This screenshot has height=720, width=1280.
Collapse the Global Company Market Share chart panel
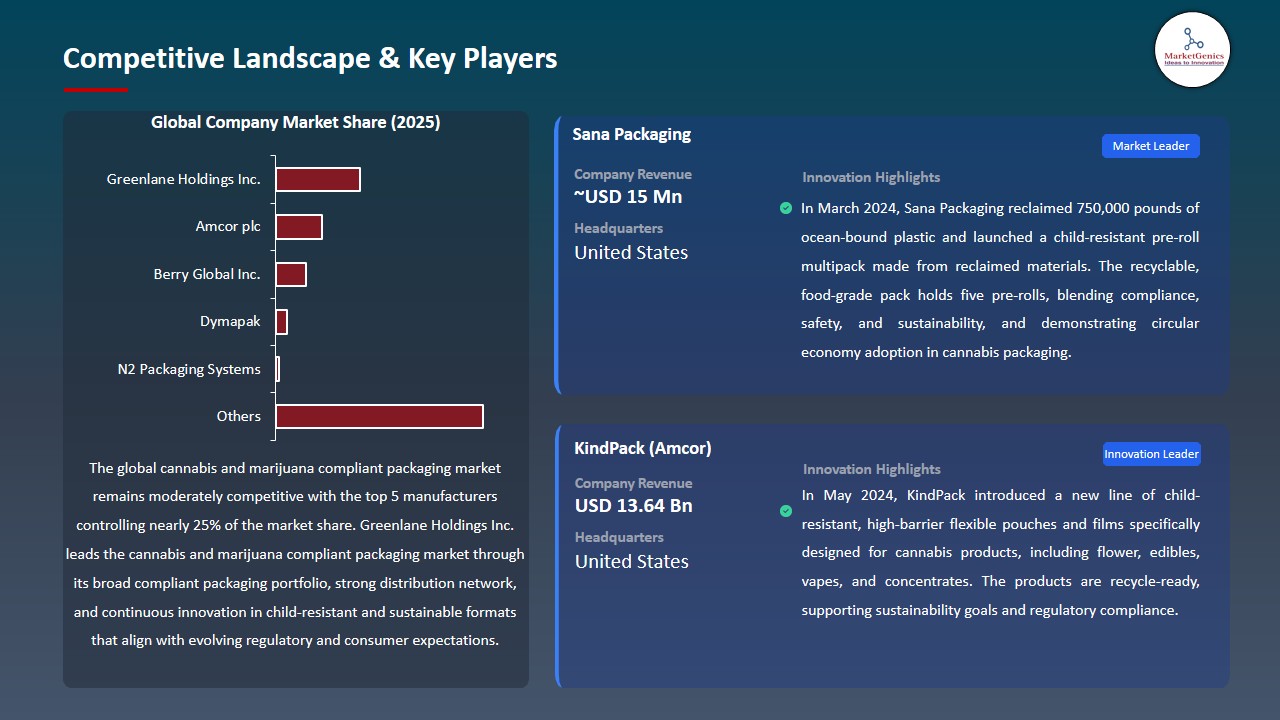pyautogui.click(x=296, y=122)
